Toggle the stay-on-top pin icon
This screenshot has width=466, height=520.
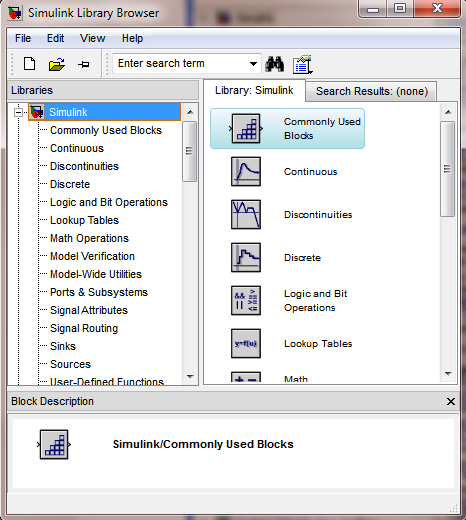pos(83,64)
